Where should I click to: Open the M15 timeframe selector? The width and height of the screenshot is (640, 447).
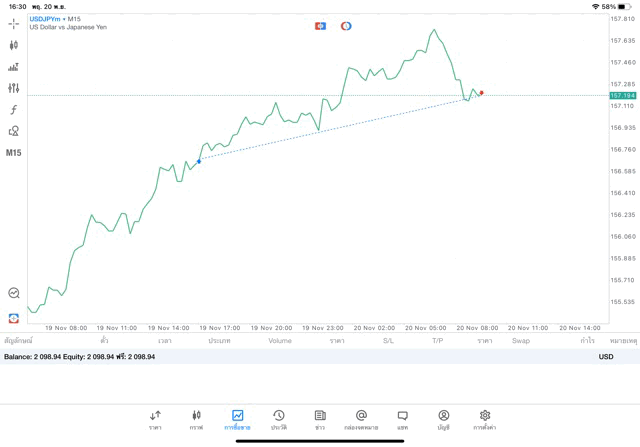[x=13, y=153]
